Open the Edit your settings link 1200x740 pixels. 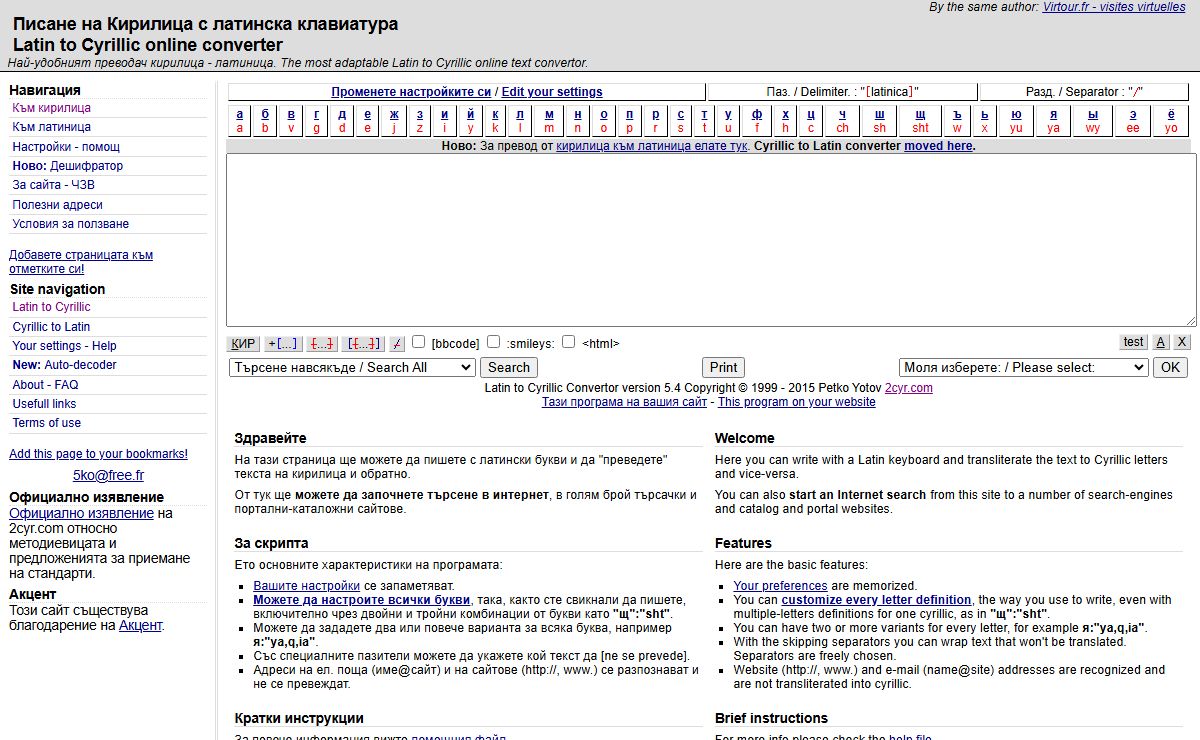click(x=552, y=92)
